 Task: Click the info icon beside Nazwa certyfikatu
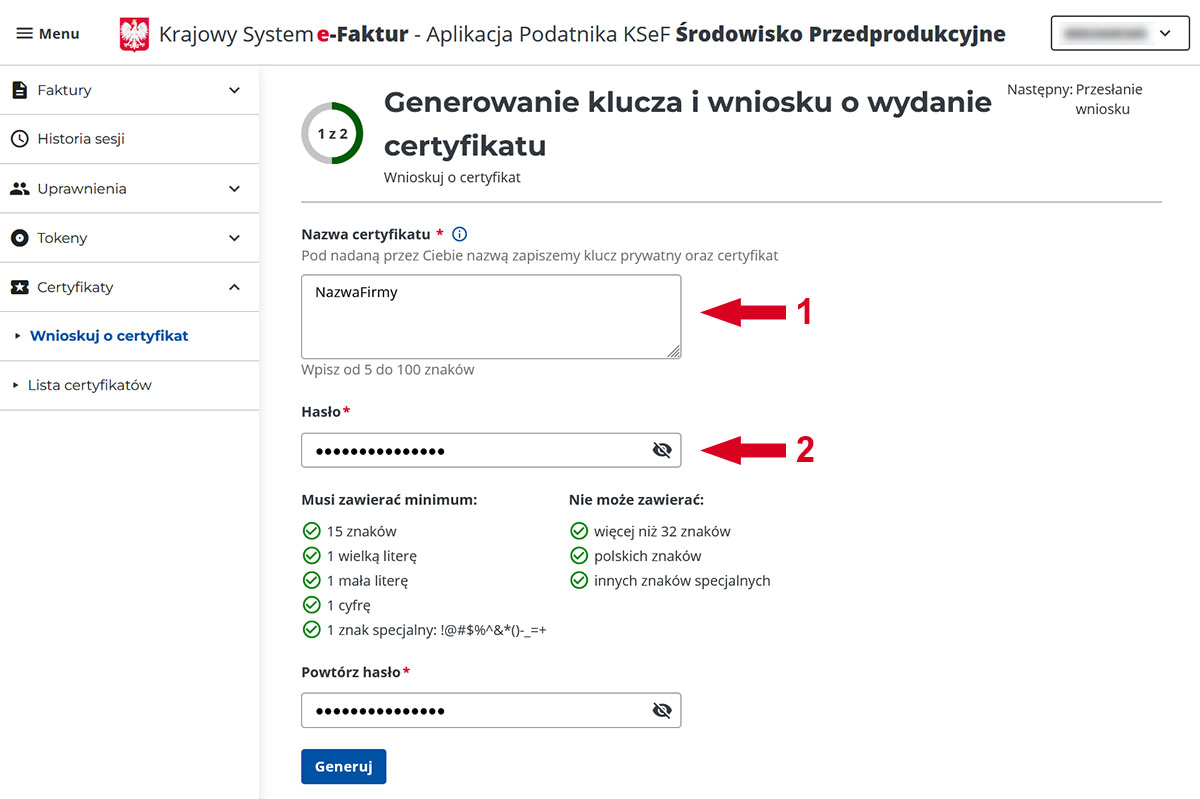point(460,234)
